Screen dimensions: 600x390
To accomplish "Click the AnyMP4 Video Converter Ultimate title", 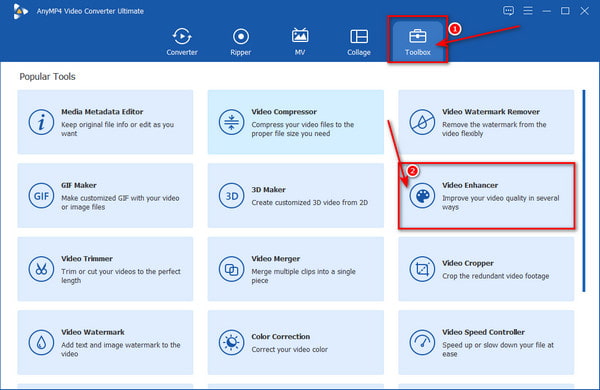I will point(90,11).
